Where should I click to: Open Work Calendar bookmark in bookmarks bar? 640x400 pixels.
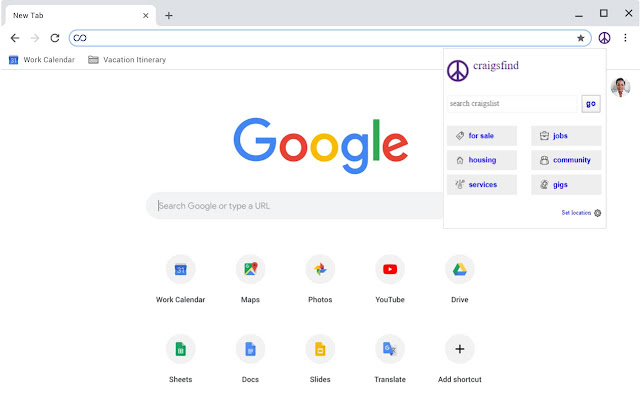(42, 60)
